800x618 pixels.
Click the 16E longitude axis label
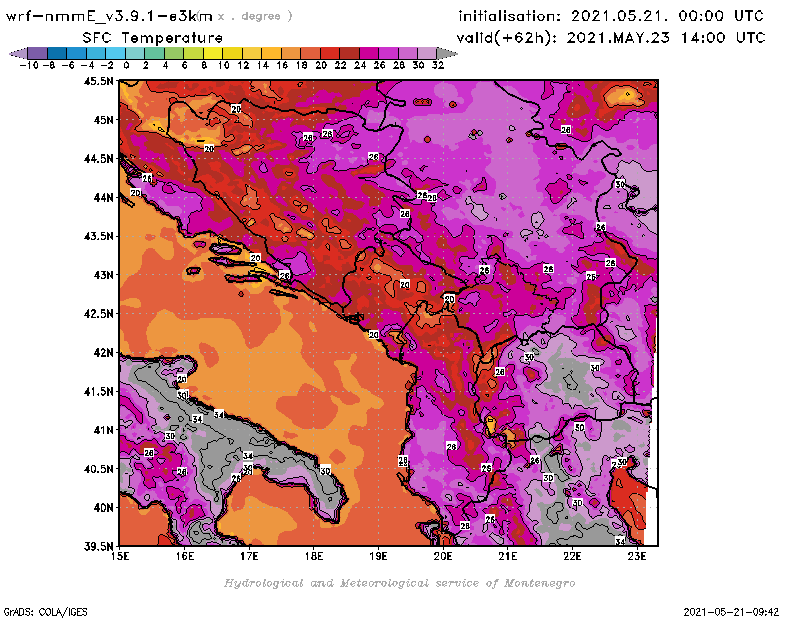185,556
